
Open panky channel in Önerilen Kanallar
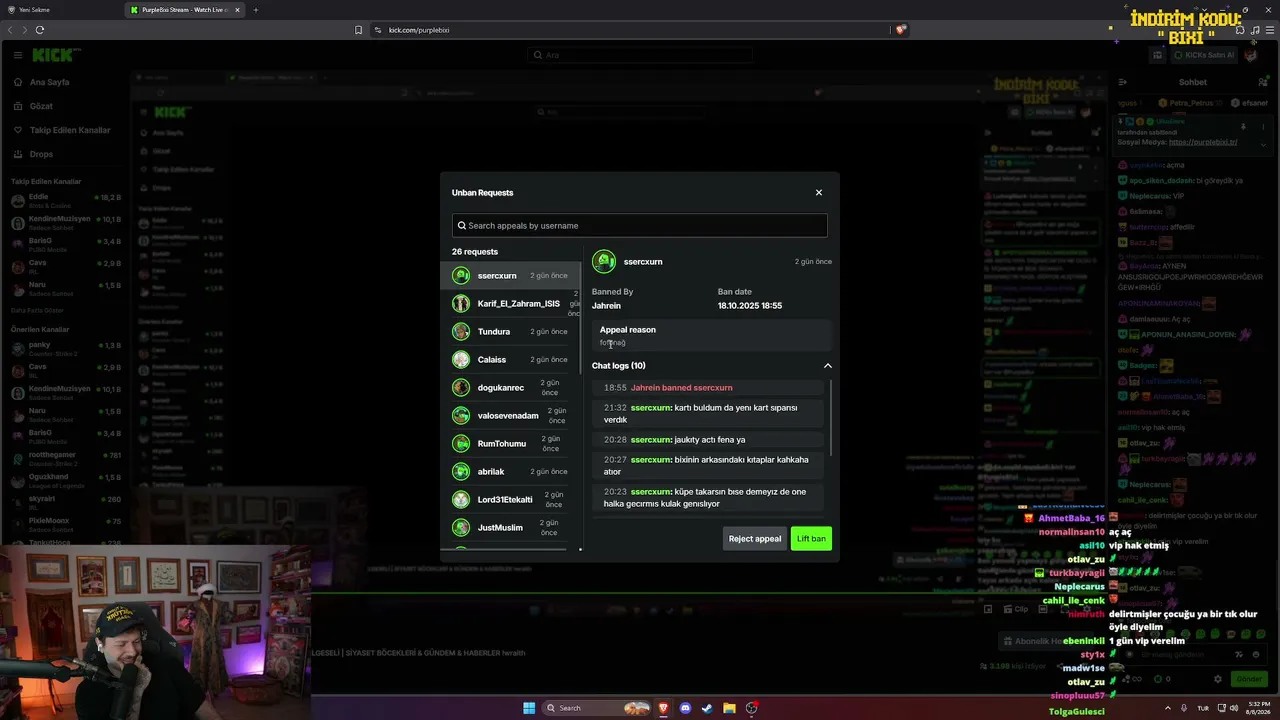click(x=65, y=347)
